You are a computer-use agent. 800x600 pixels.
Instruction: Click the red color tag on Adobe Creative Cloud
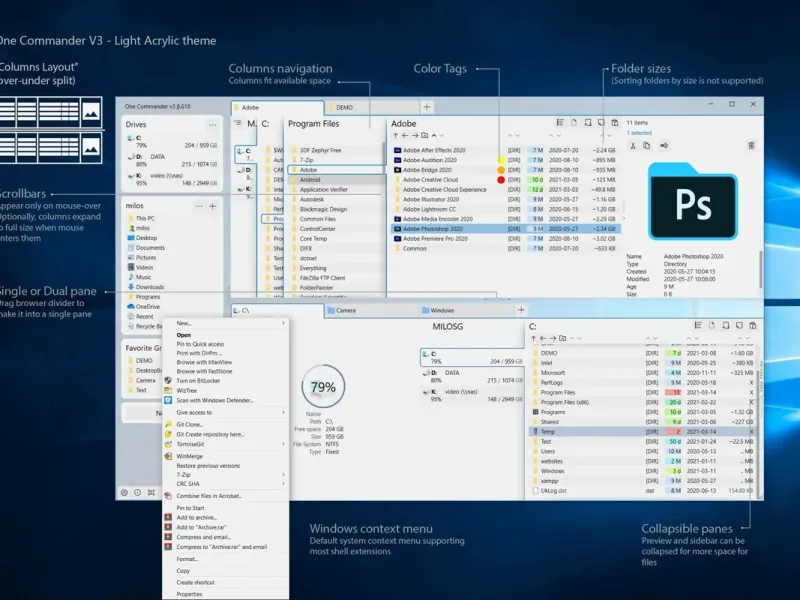coord(501,180)
